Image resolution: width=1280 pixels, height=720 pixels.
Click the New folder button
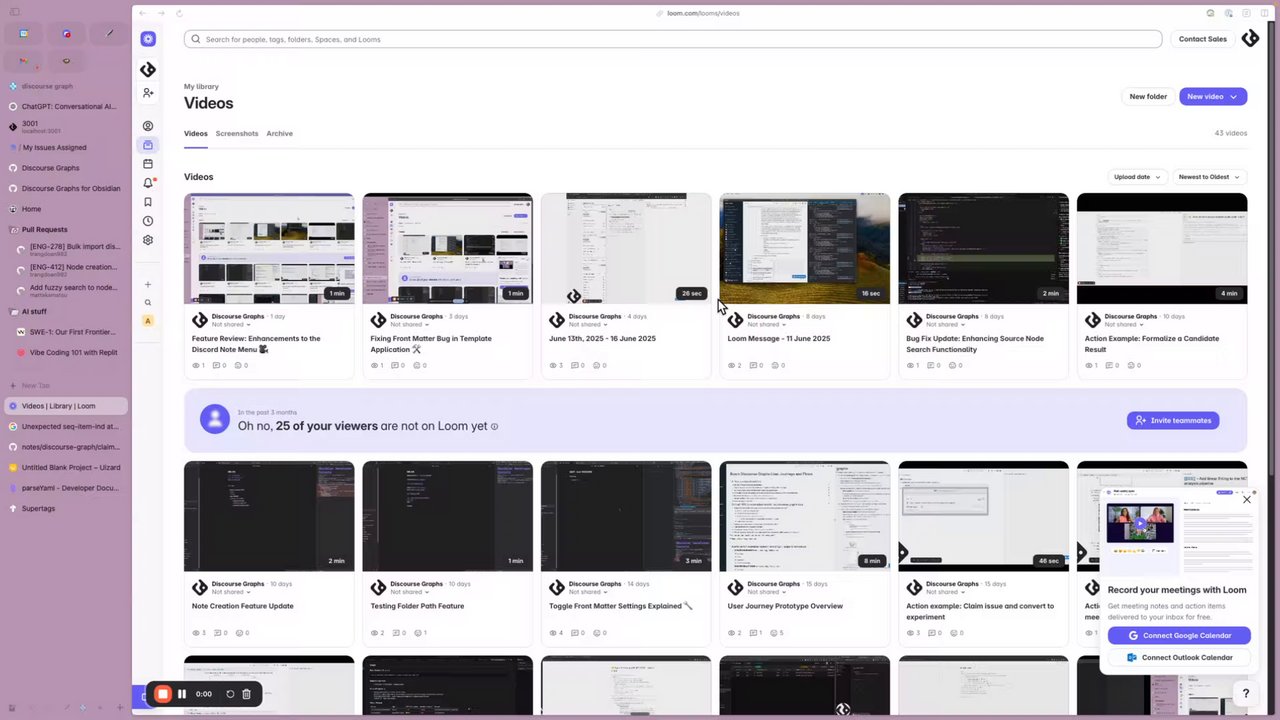coord(1148,97)
